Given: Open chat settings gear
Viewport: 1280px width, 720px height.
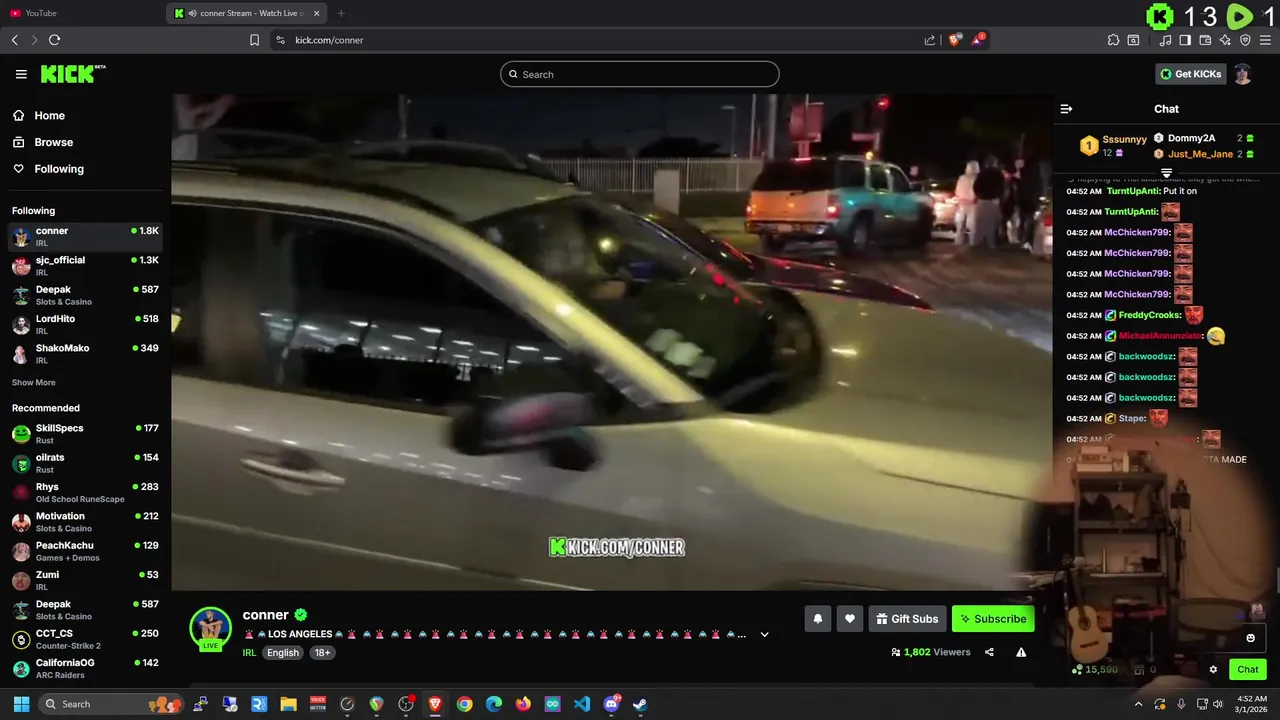Looking at the screenshot, I should tap(1213, 669).
